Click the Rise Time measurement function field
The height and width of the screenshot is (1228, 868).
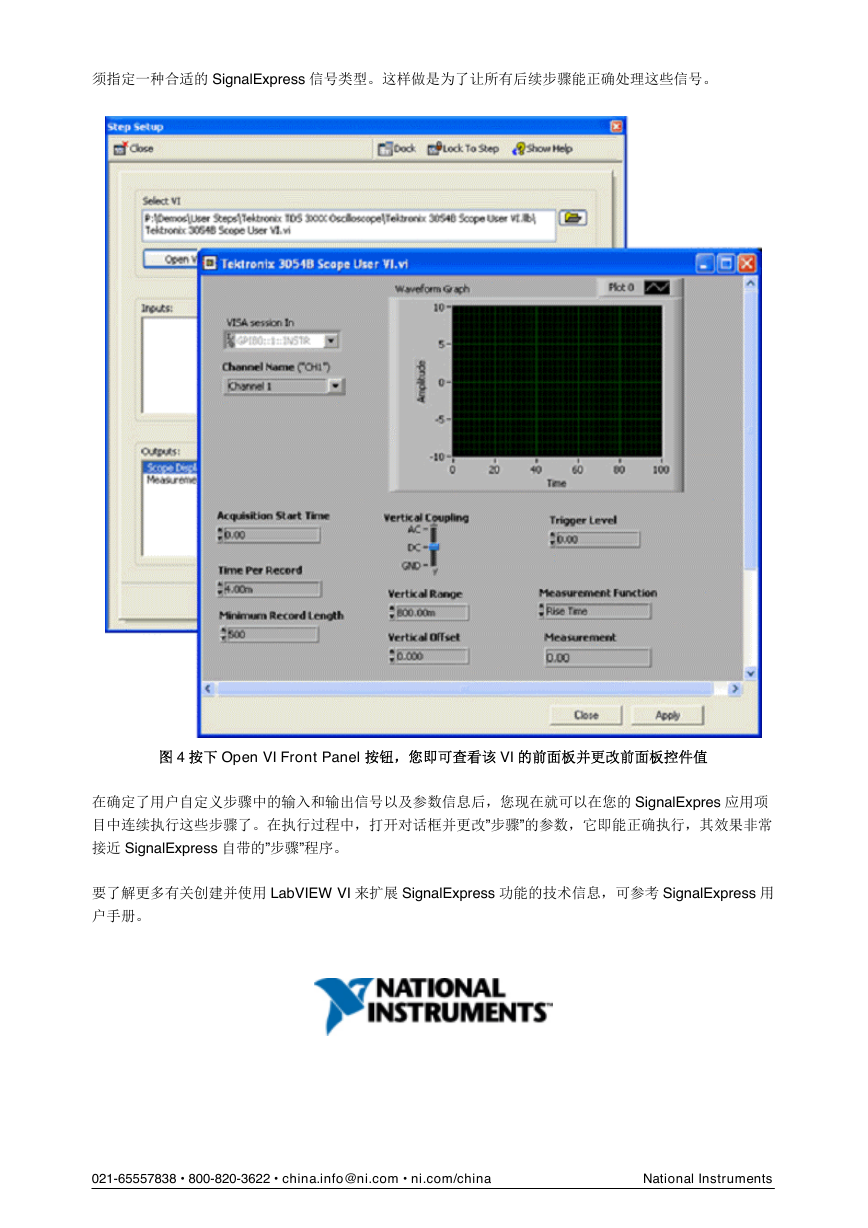[598, 611]
